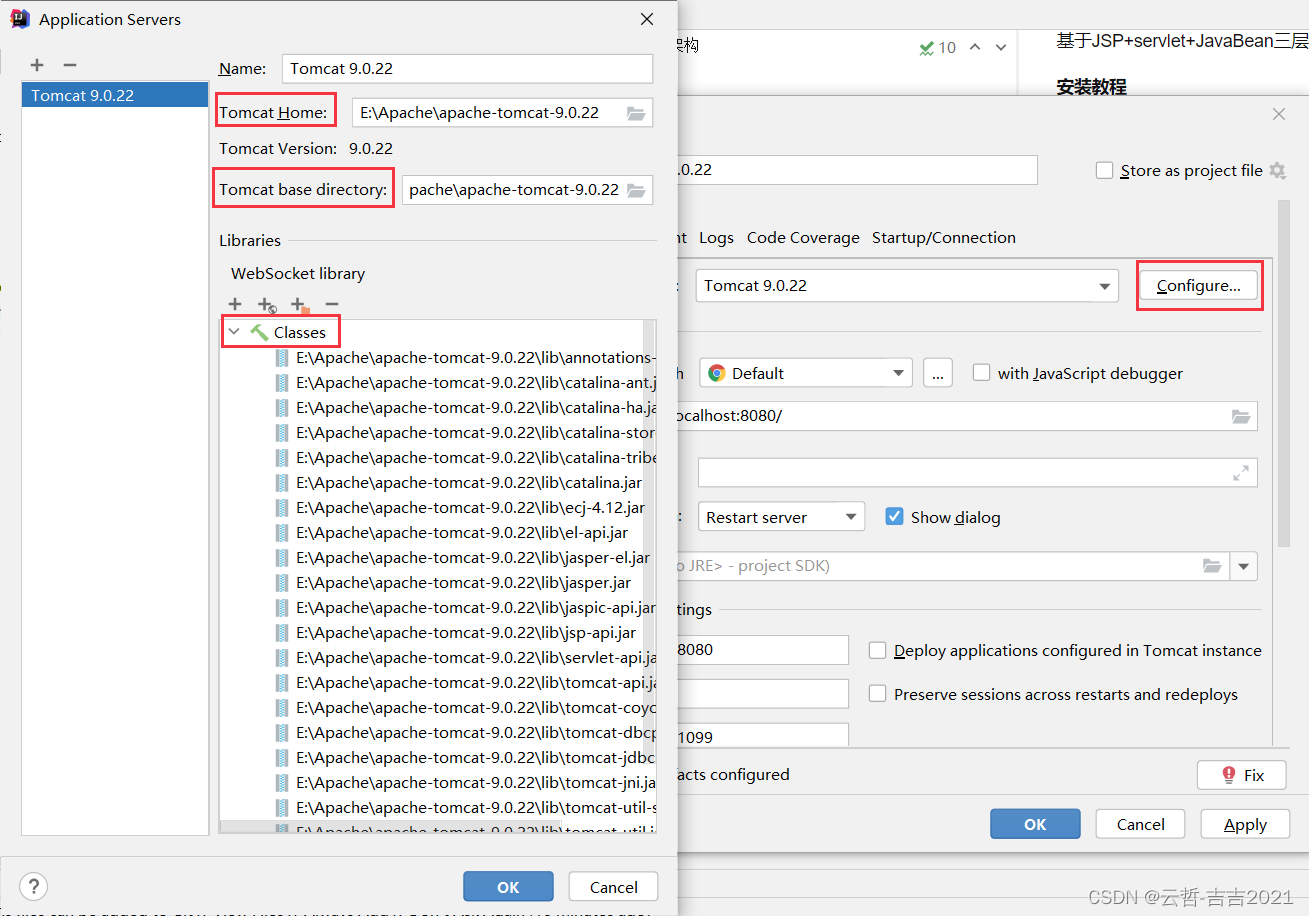Browse for JRE folder icon
Image resolution: width=1309 pixels, height=916 pixels.
point(1212,566)
